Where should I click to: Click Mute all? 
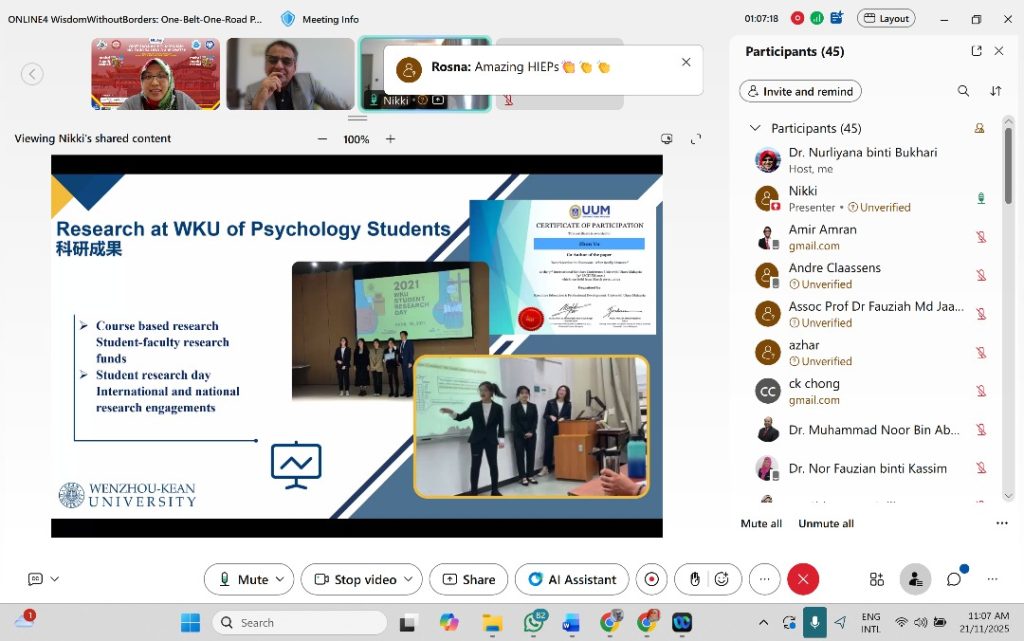pos(761,523)
